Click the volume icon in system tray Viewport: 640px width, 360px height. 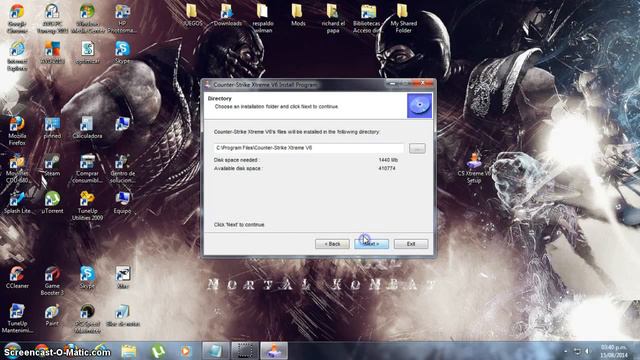(588, 351)
